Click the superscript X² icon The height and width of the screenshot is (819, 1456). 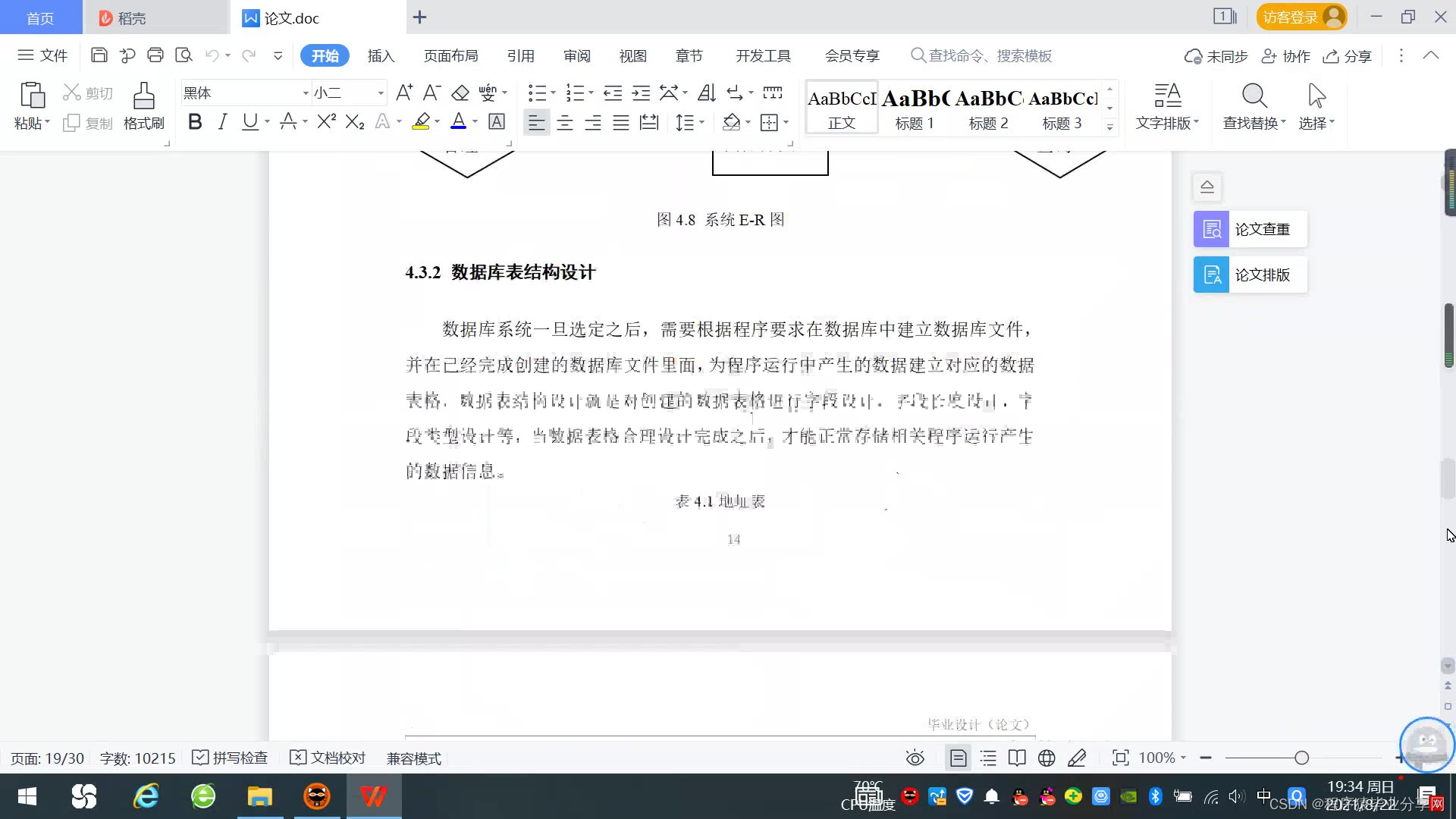point(327,122)
